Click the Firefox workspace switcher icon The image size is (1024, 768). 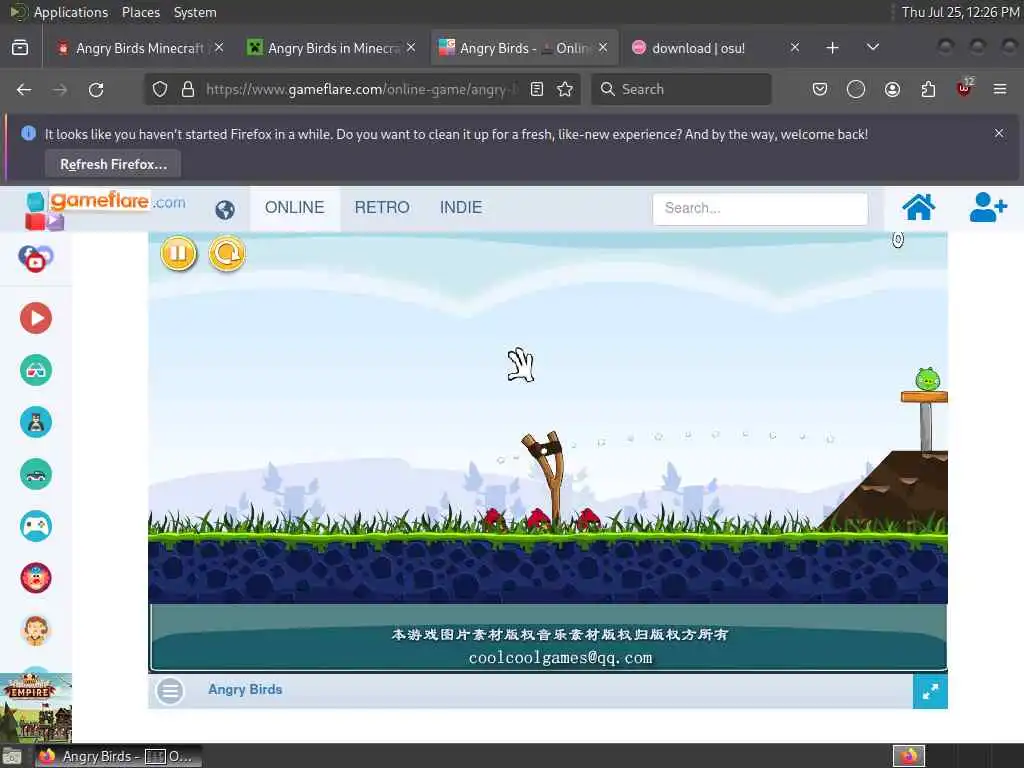(909, 756)
